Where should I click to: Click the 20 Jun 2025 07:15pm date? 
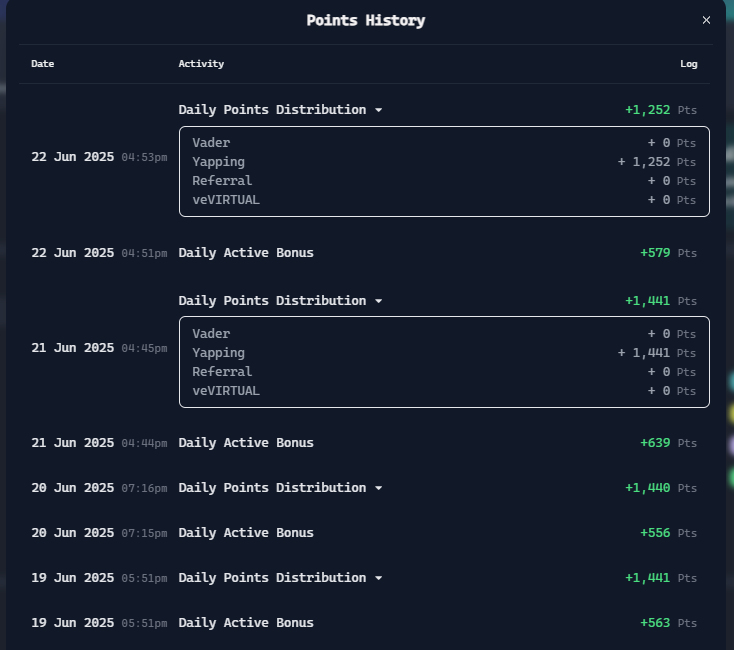click(99, 533)
